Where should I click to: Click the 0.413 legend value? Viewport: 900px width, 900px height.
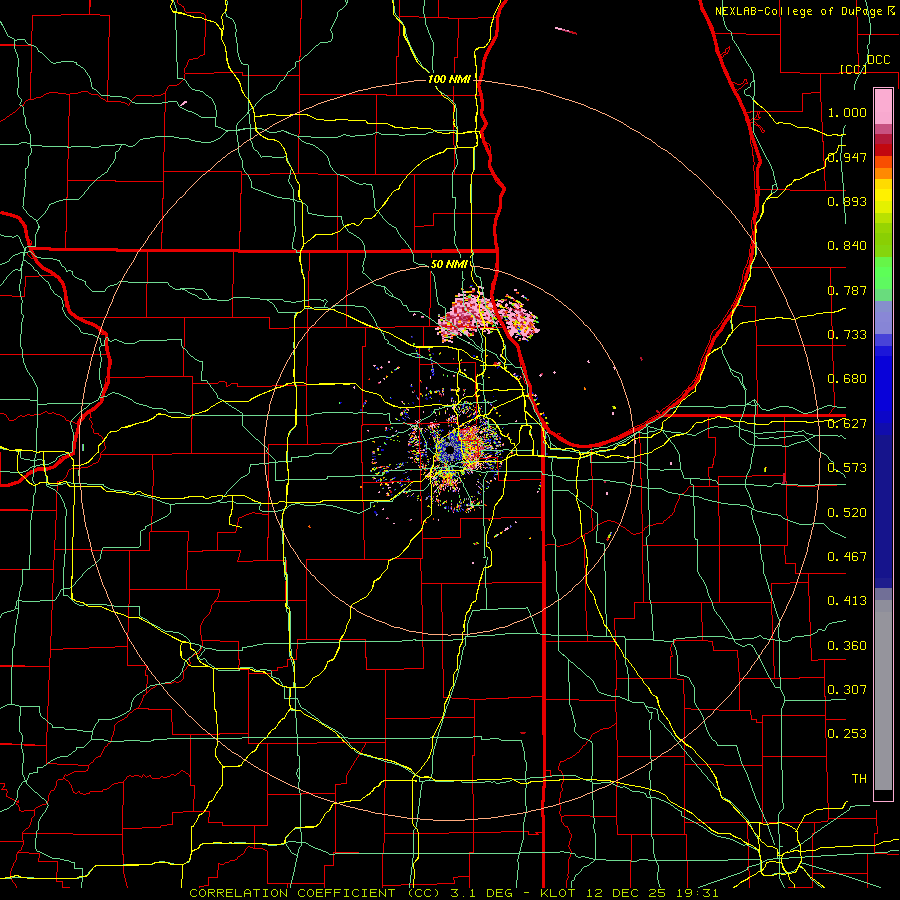(x=847, y=601)
